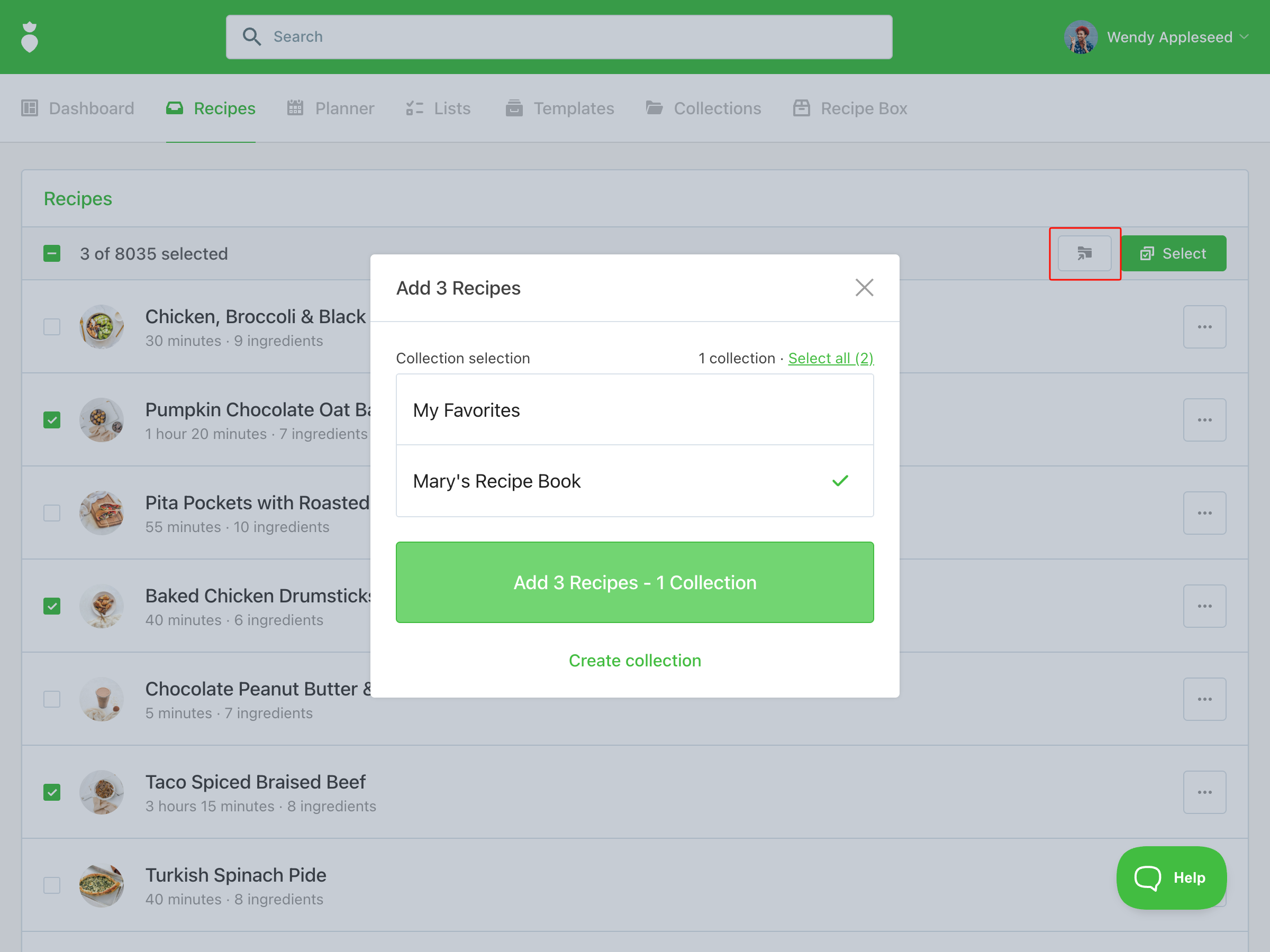This screenshot has height=952, width=1270.
Task: Click the Create collection link
Action: point(634,661)
